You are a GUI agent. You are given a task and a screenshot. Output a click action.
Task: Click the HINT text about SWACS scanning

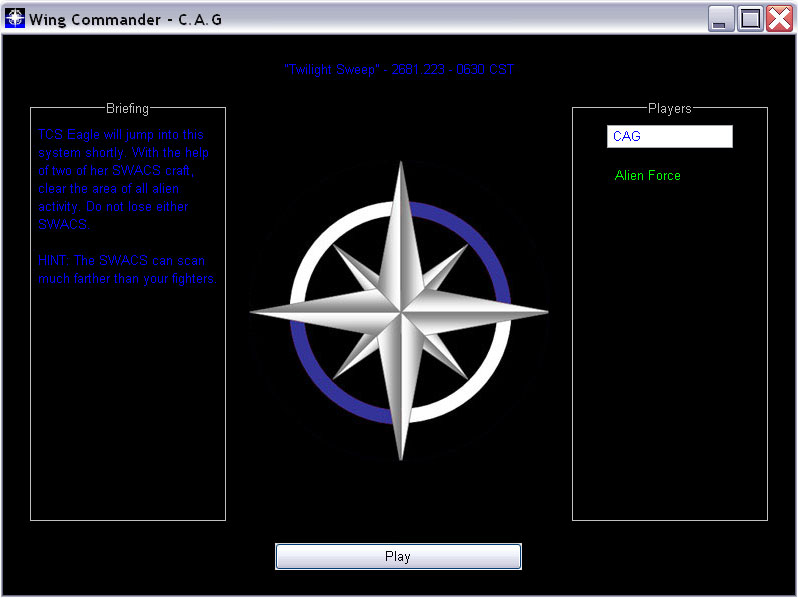pyautogui.click(x=127, y=270)
